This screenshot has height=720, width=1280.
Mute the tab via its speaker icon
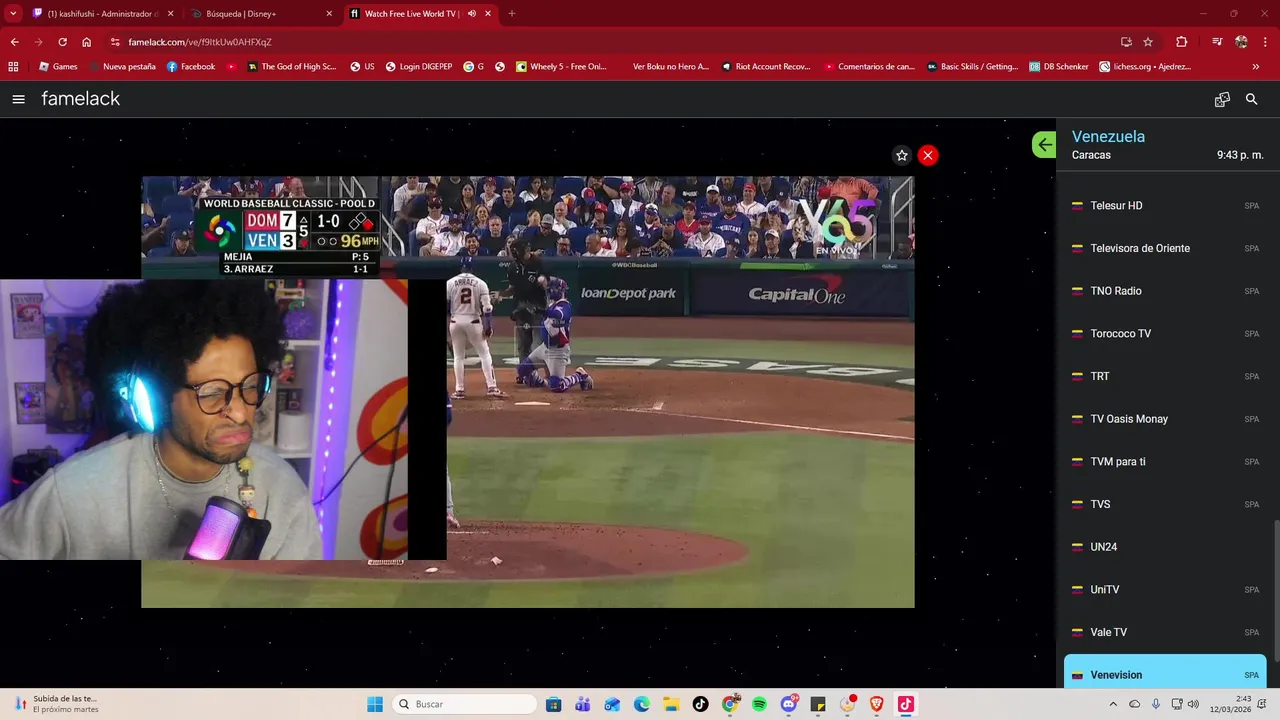[472, 14]
